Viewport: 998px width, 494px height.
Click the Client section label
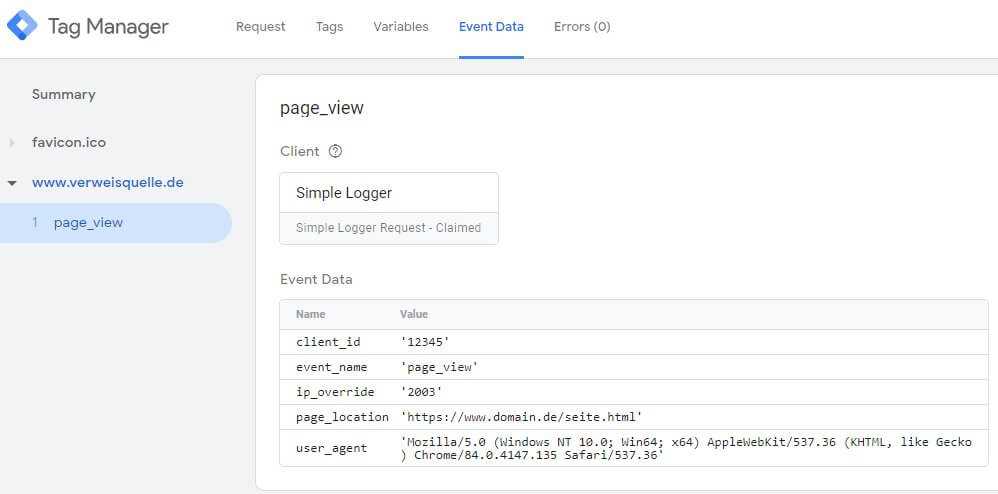click(300, 152)
